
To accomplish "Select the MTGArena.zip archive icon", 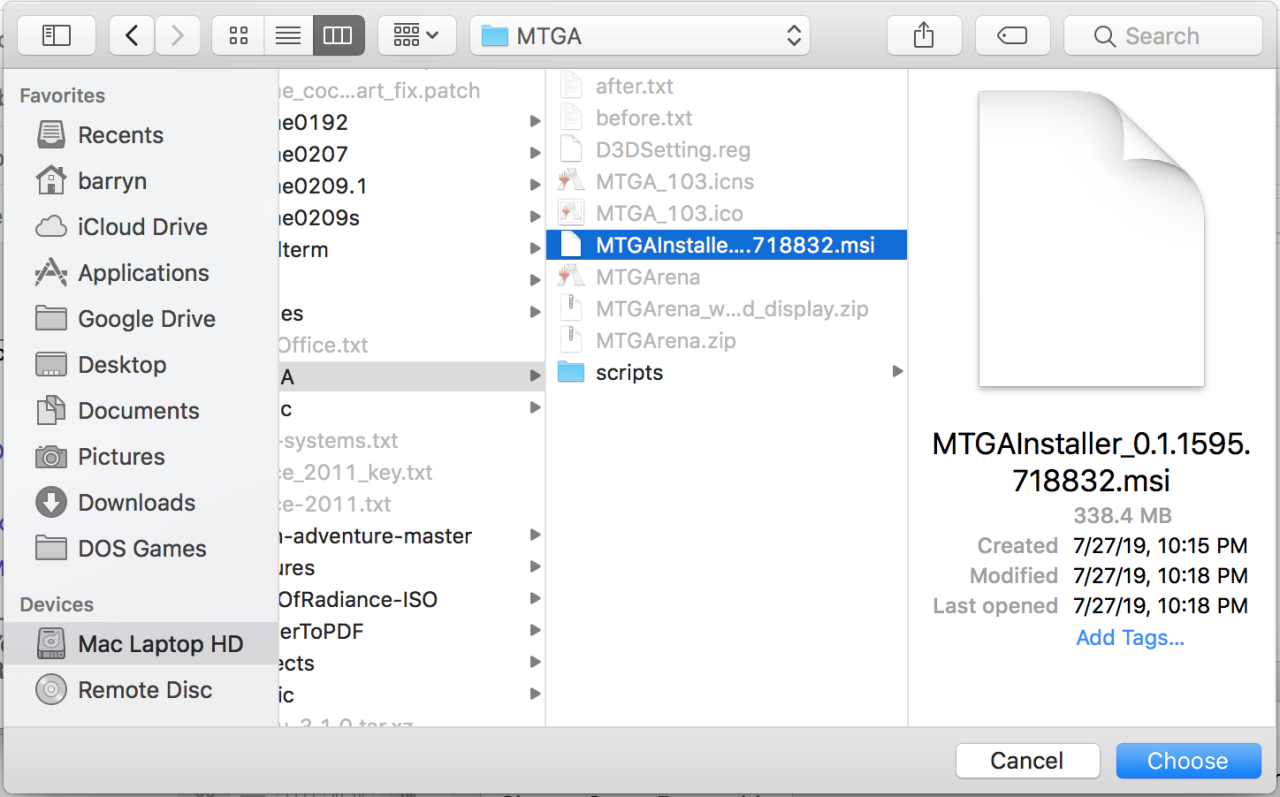I will 571,341.
